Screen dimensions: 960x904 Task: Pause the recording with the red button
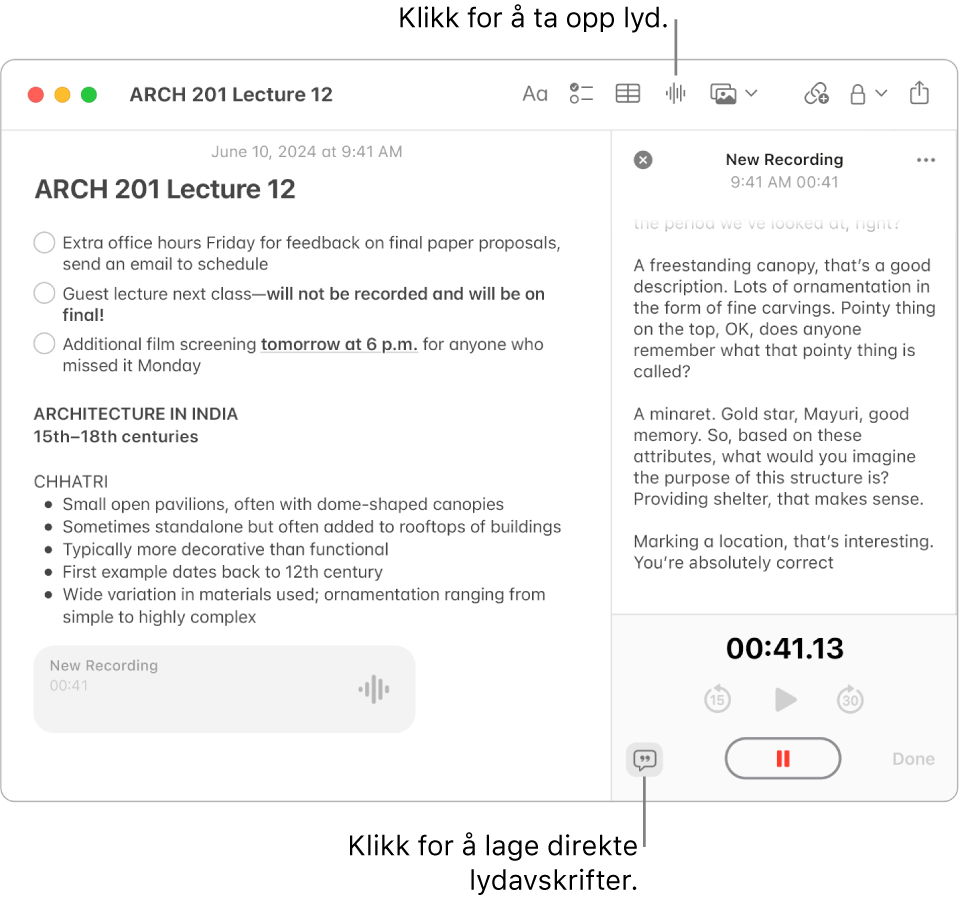(x=782, y=758)
